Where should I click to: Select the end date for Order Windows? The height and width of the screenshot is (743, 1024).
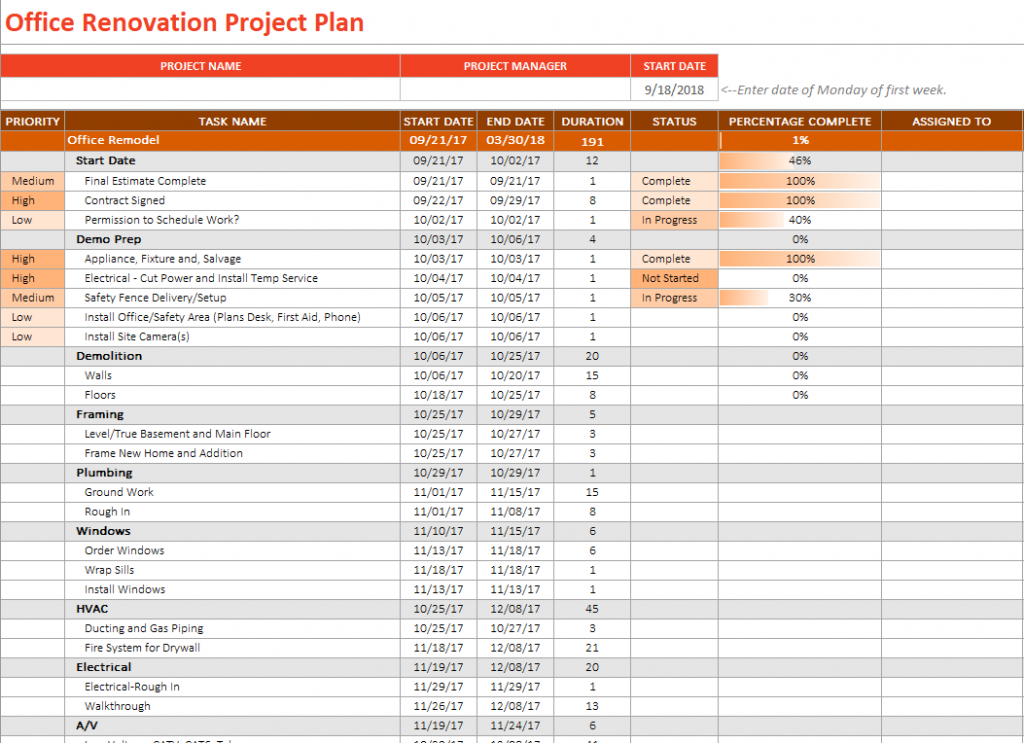point(515,550)
